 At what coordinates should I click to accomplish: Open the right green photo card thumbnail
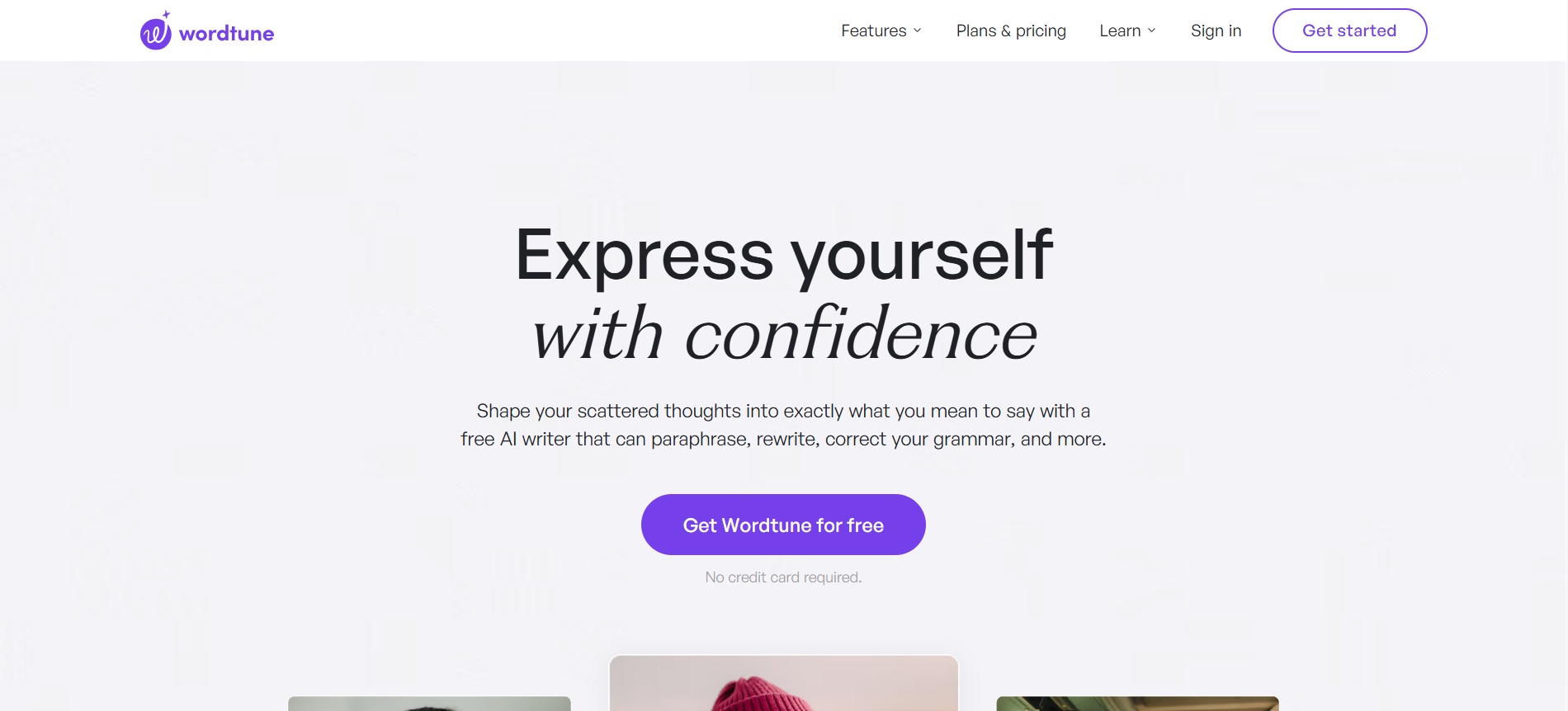coord(1137,704)
